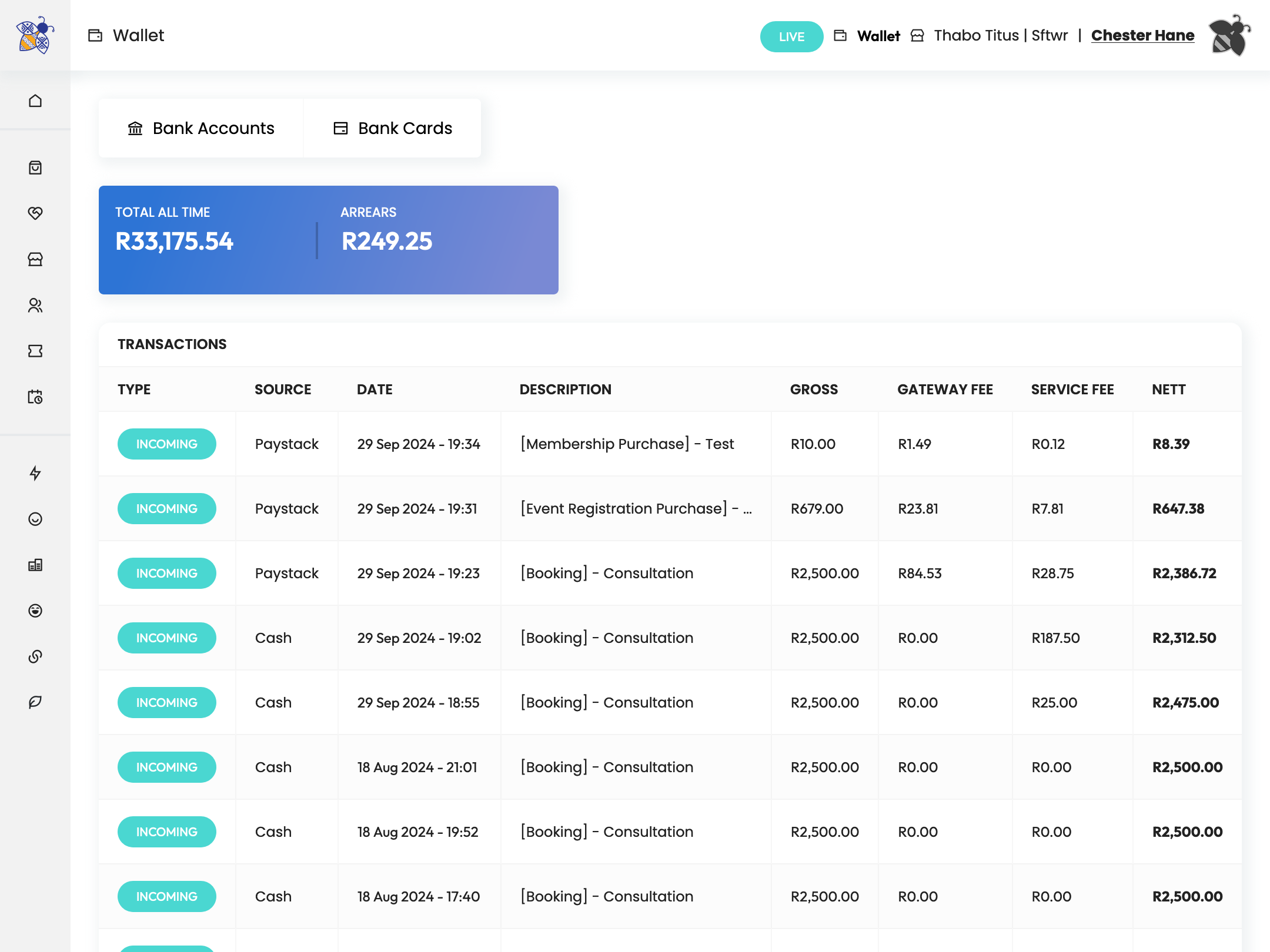
Task: Open the store icon in sidebar
Action: 35,259
